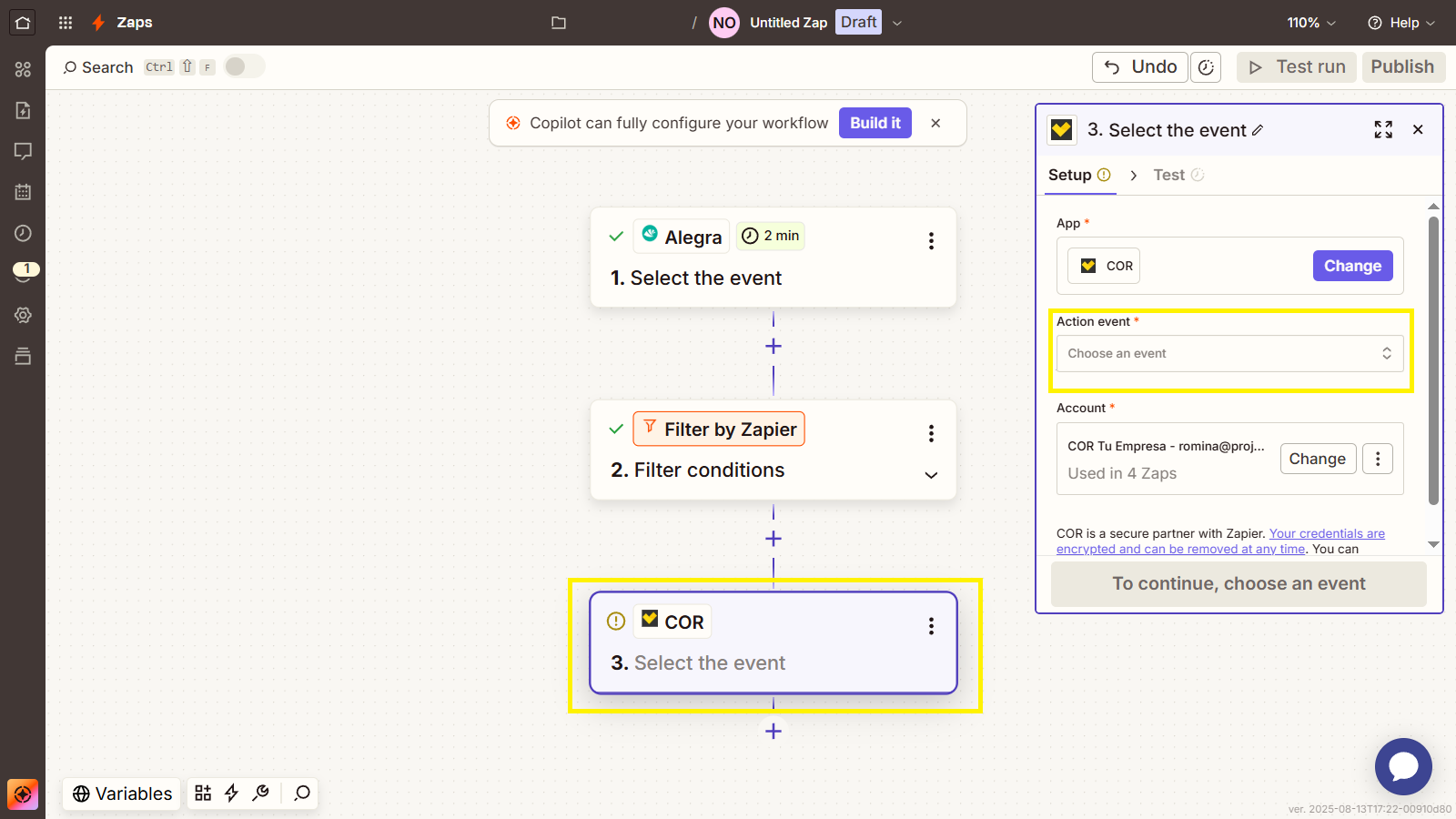Expand the Filter conditions chevron
This screenshot has width=1456, height=819.
[x=931, y=475]
